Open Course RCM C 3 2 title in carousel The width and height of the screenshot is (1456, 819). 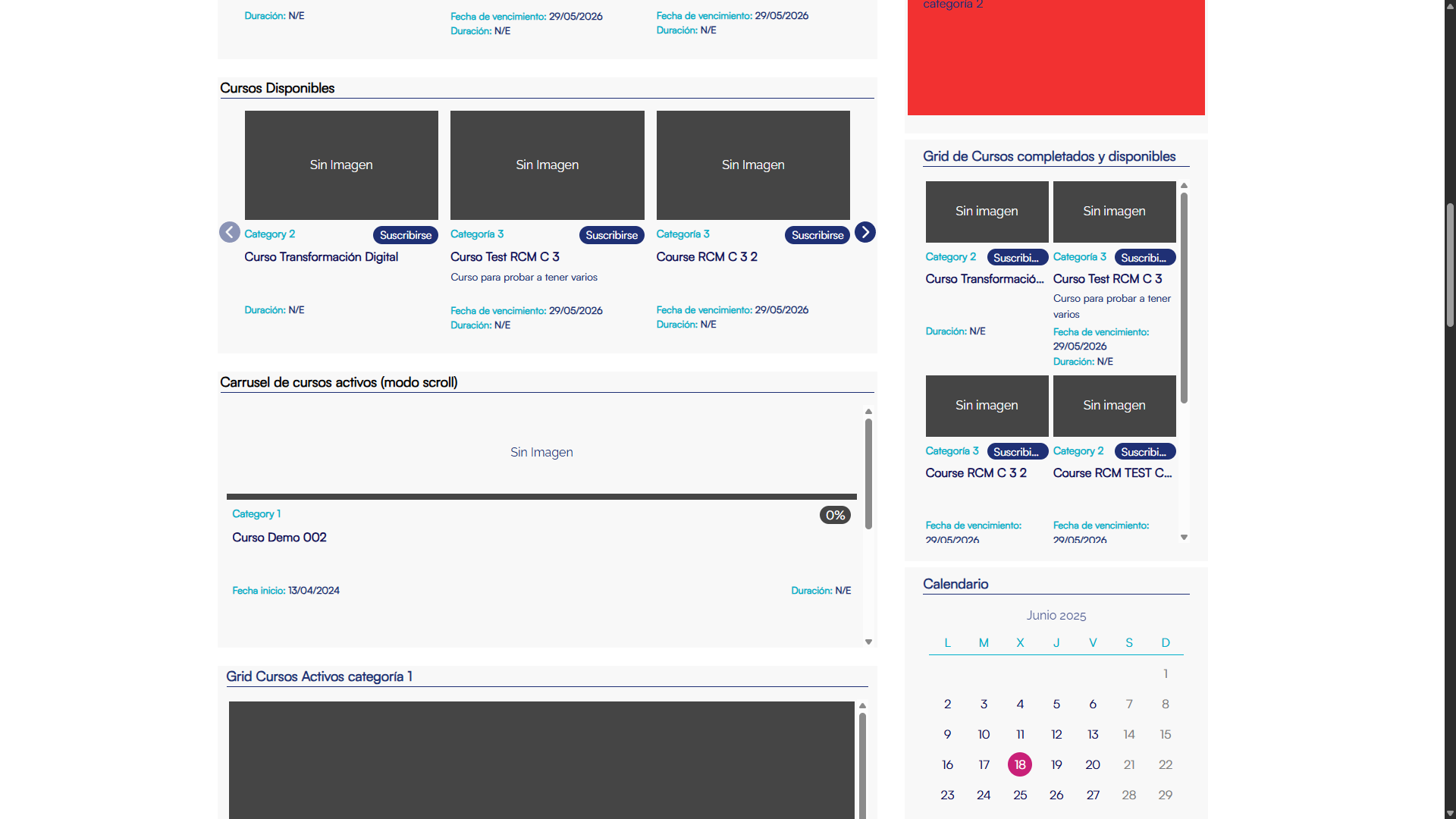(x=707, y=257)
